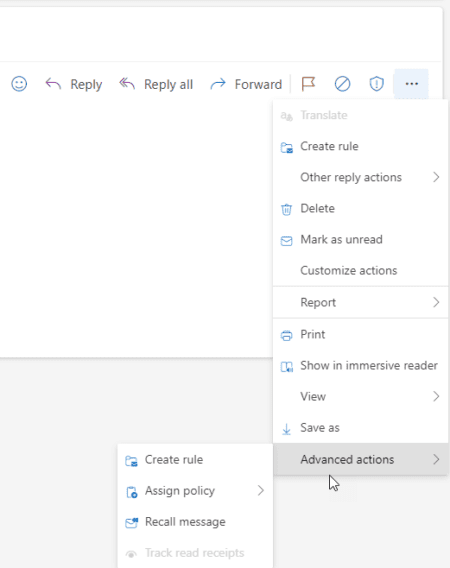Choose Delete from the menu
This screenshot has width=450, height=568.
click(361, 209)
